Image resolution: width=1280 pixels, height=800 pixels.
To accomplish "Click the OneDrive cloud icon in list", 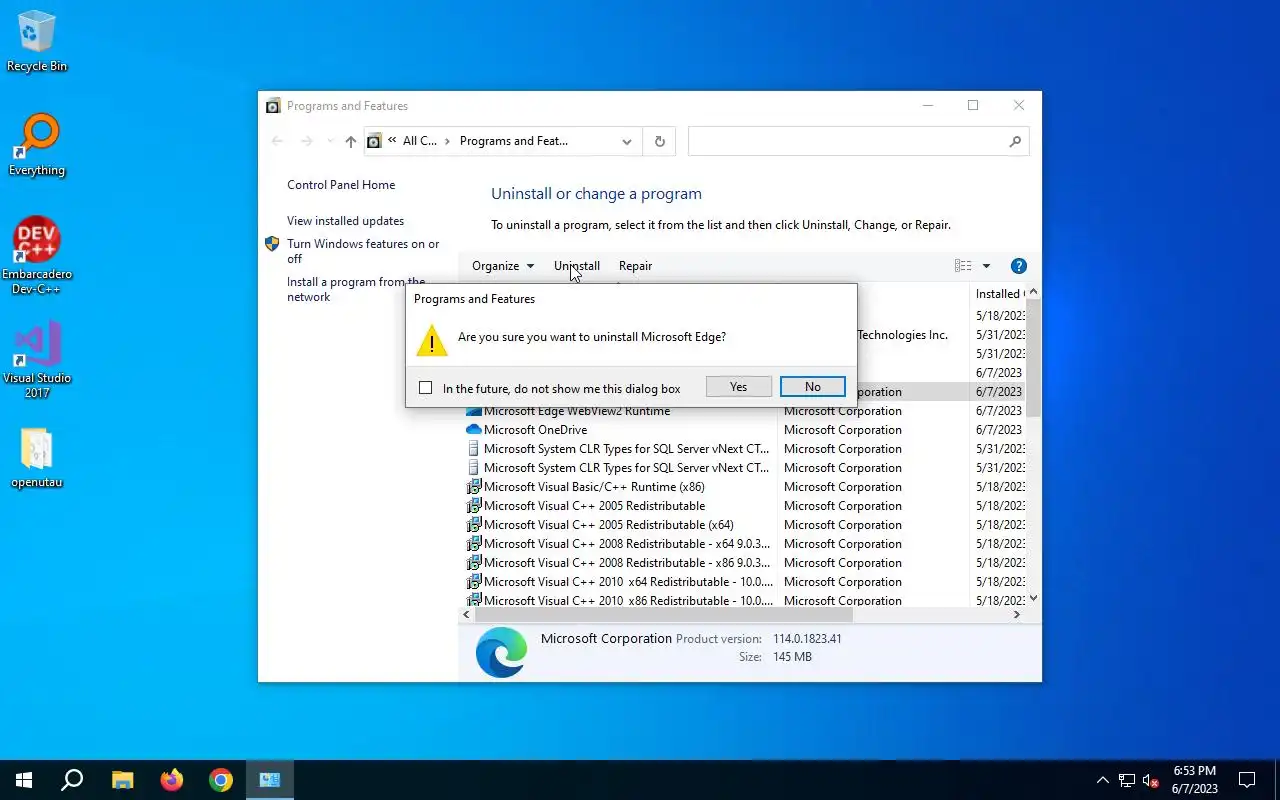I will (x=474, y=430).
